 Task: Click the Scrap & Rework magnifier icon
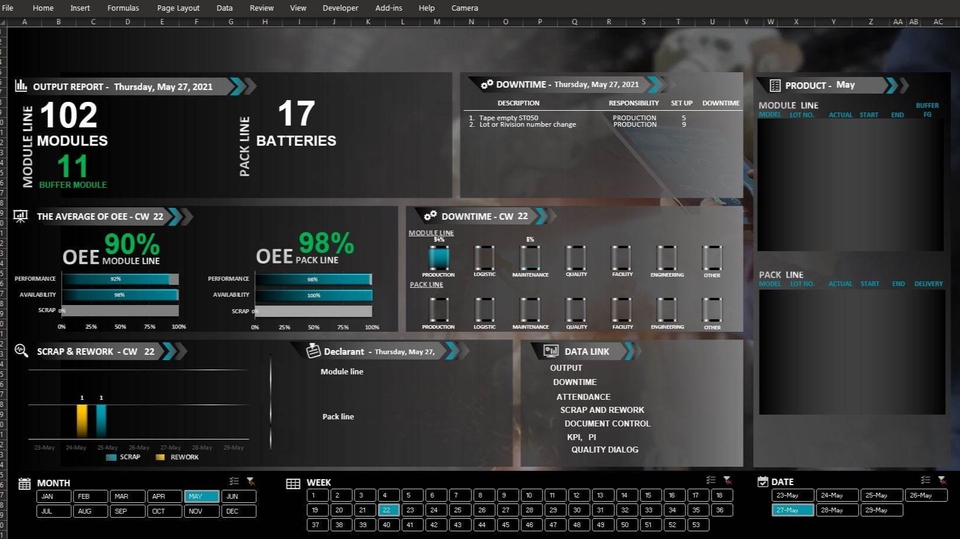21,351
